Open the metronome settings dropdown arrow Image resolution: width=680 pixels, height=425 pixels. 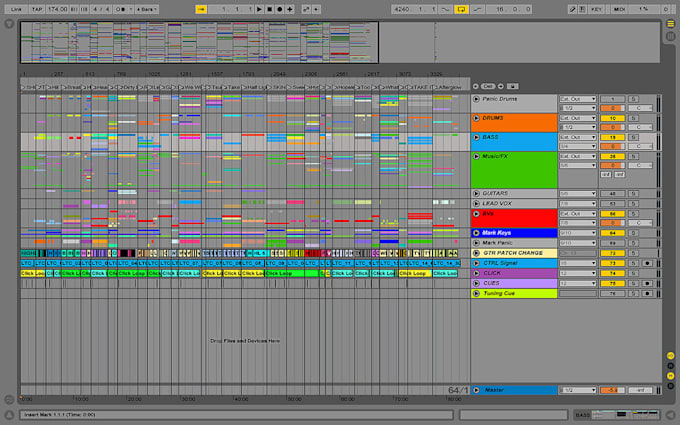131,9
